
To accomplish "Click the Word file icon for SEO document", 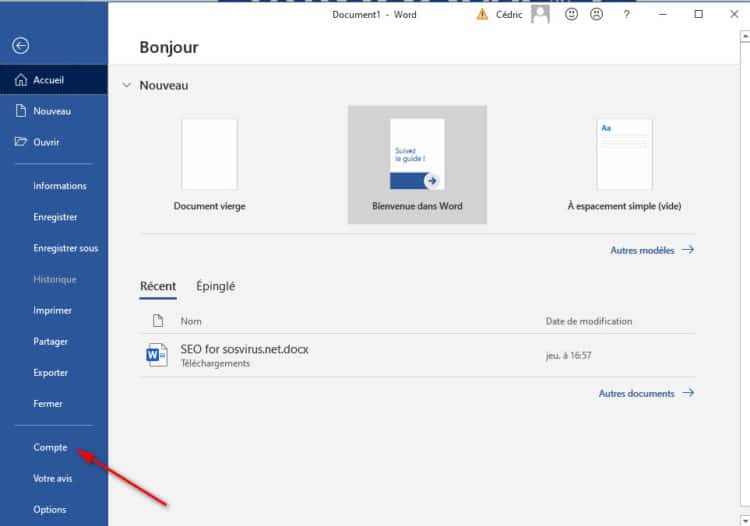I will point(158,355).
